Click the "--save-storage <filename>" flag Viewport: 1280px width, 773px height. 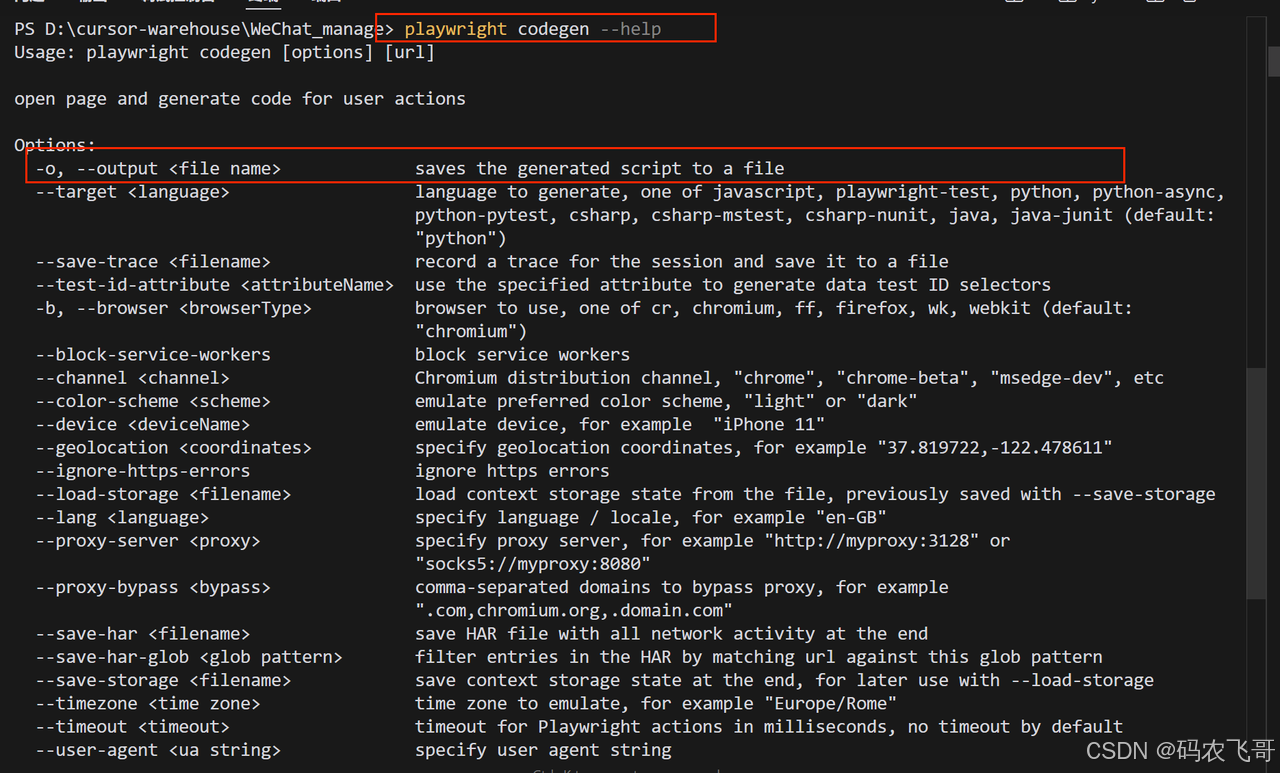[163, 680]
